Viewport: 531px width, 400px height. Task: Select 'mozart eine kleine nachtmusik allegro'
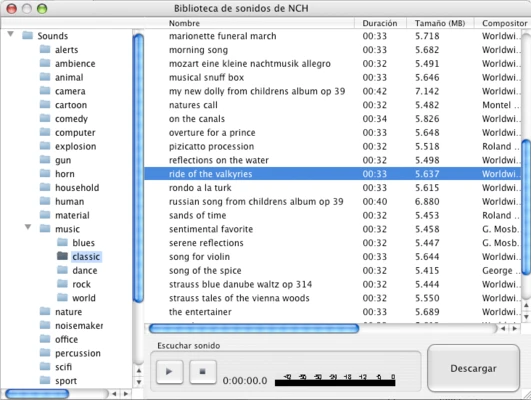click(332, 64)
